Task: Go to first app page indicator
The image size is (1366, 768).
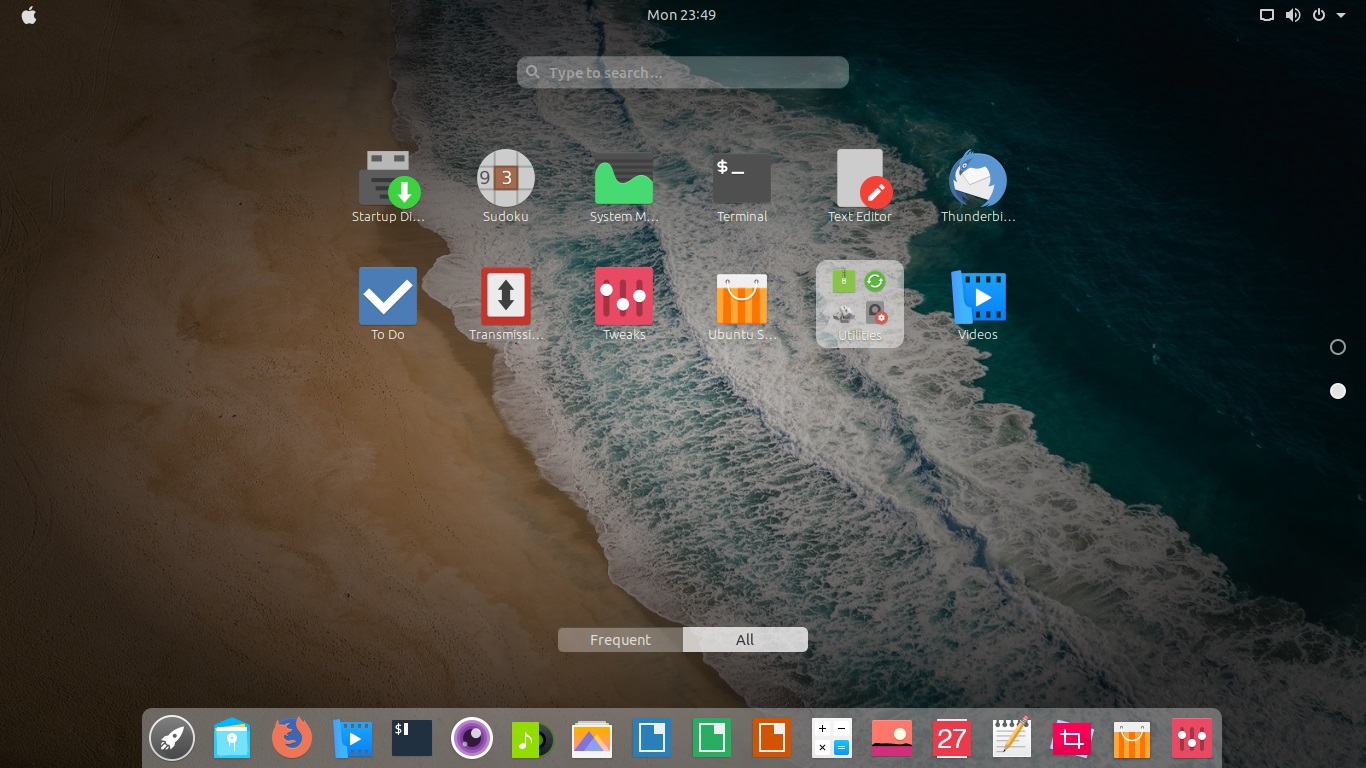Action: pyautogui.click(x=1338, y=347)
